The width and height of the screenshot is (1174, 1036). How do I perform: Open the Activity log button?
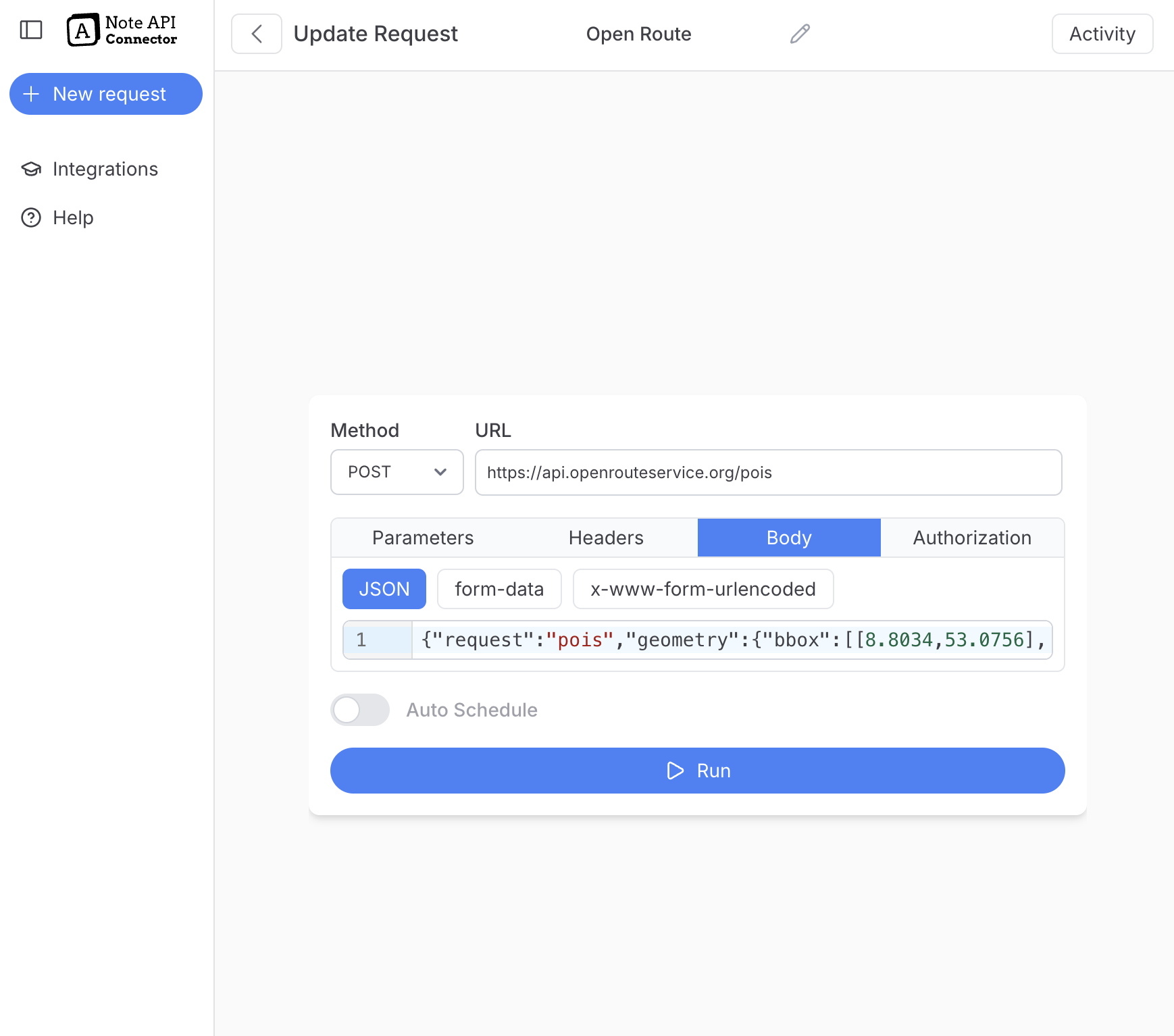pyautogui.click(x=1102, y=34)
